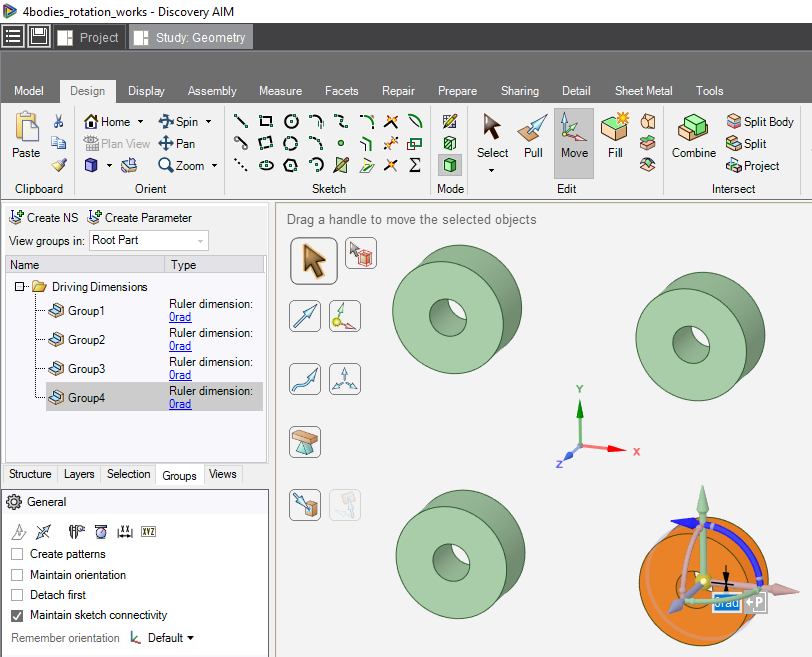
Task: Open the Zoom dropdown arrow
Action: (x=214, y=166)
